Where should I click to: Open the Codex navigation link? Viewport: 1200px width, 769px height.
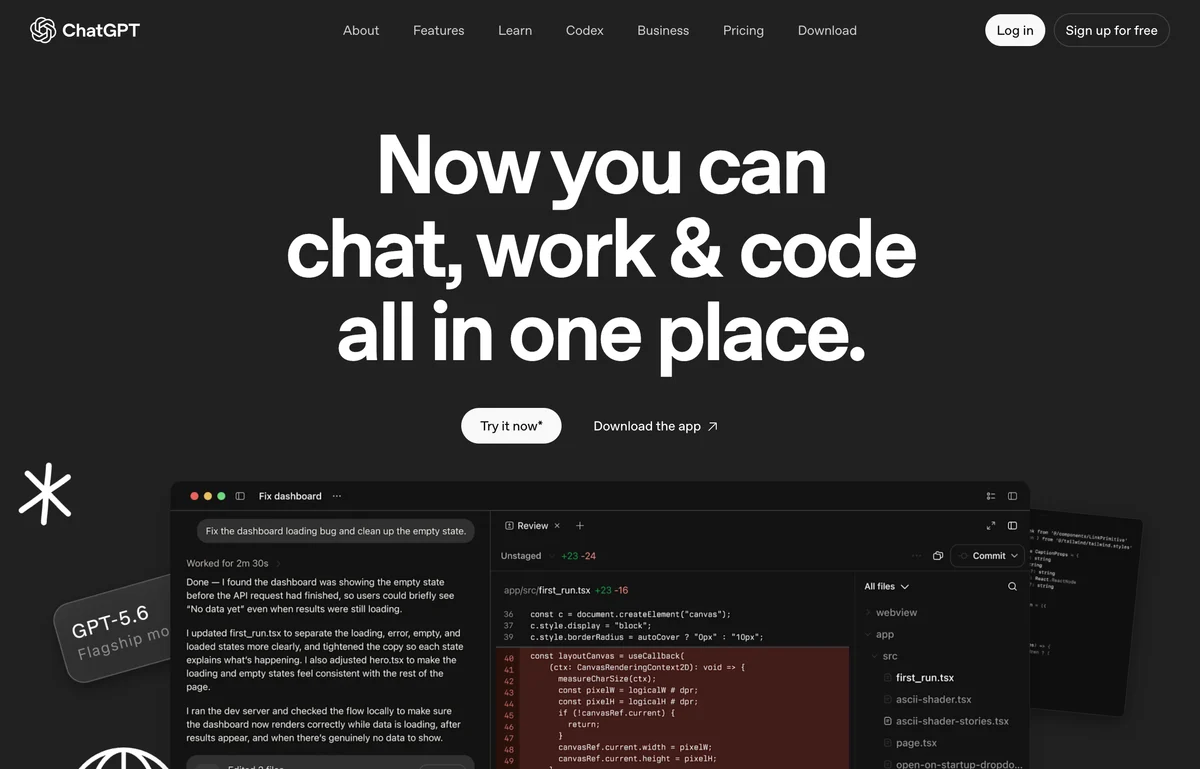[x=585, y=30]
